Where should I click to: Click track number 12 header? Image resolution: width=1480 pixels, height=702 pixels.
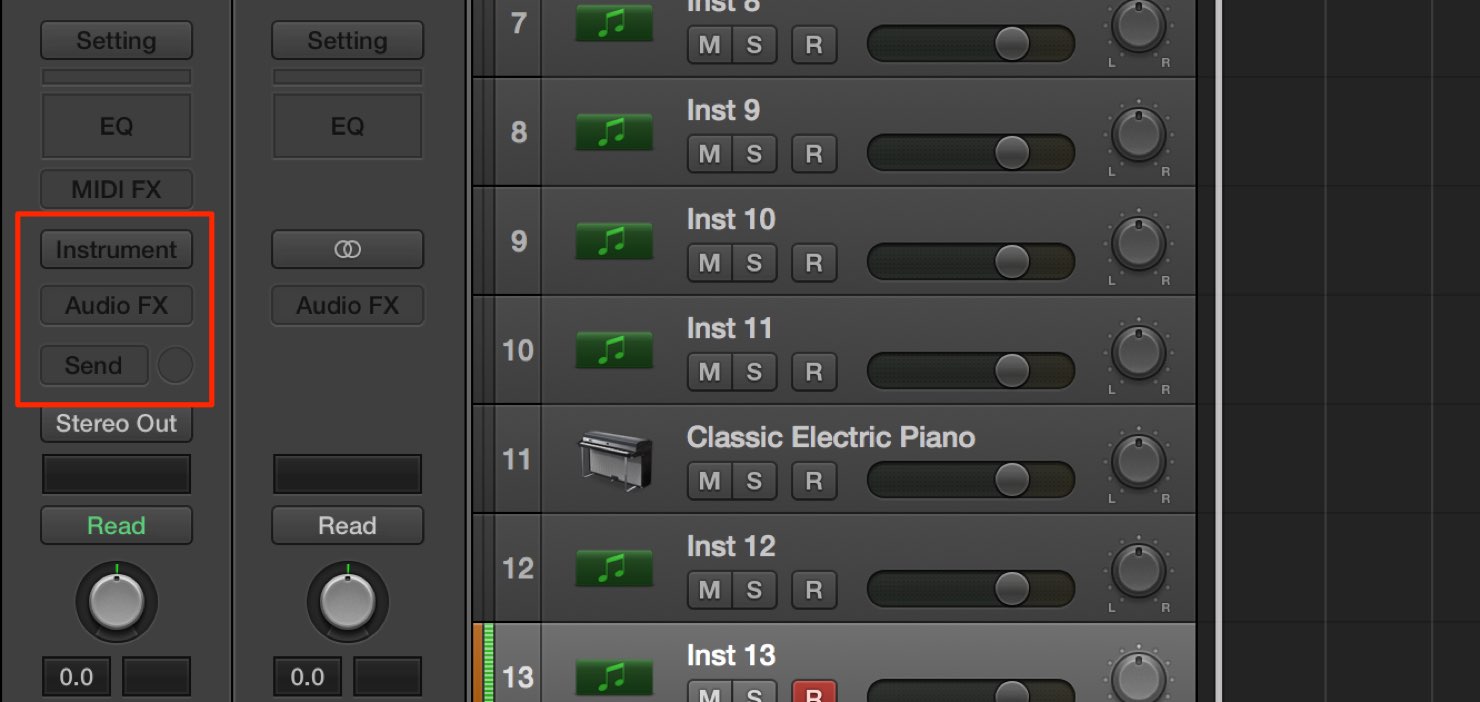tap(518, 568)
